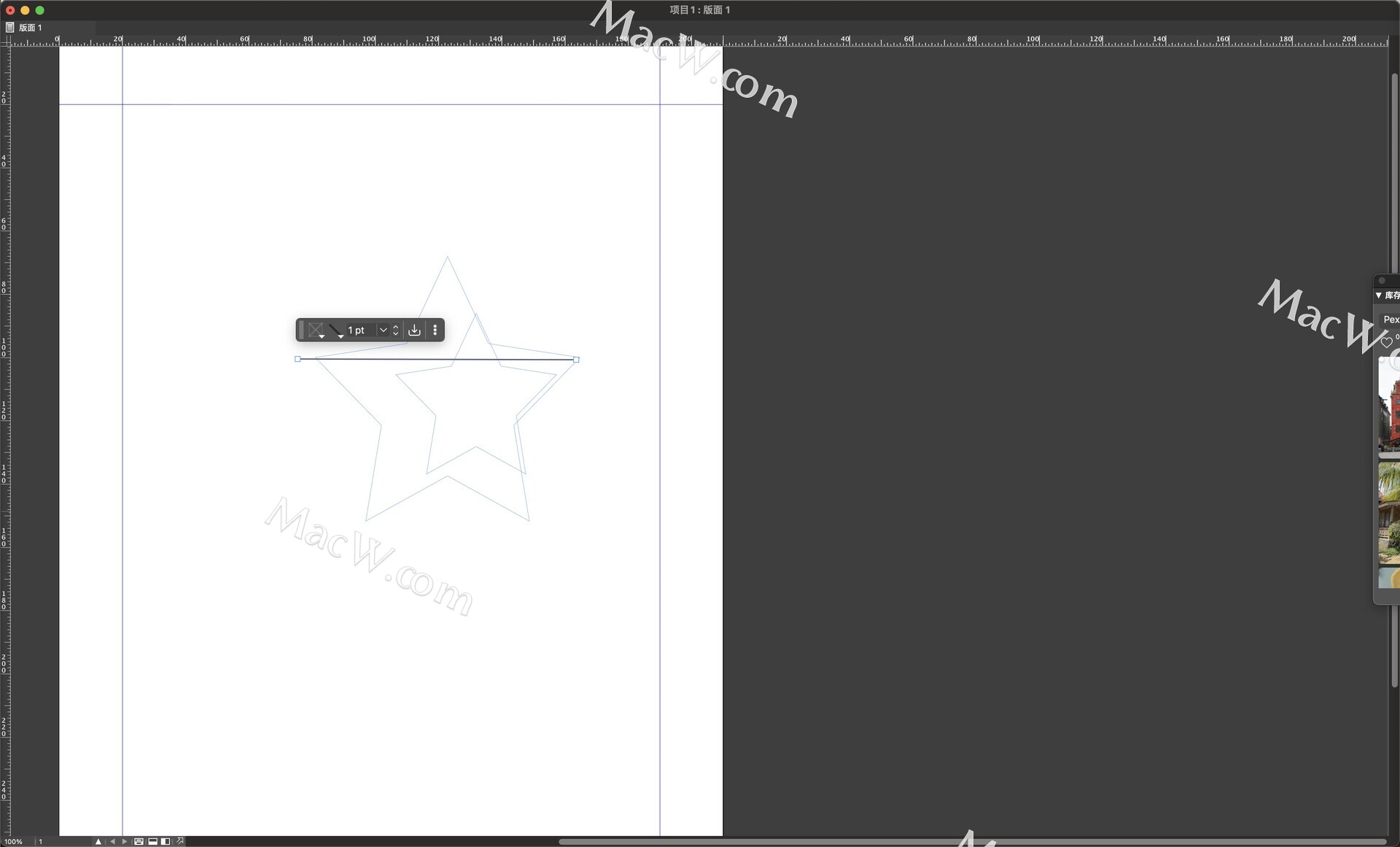Select the left endpoint handle of the line
This screenshot has height=847, width=1400.
tap(297, 359)
